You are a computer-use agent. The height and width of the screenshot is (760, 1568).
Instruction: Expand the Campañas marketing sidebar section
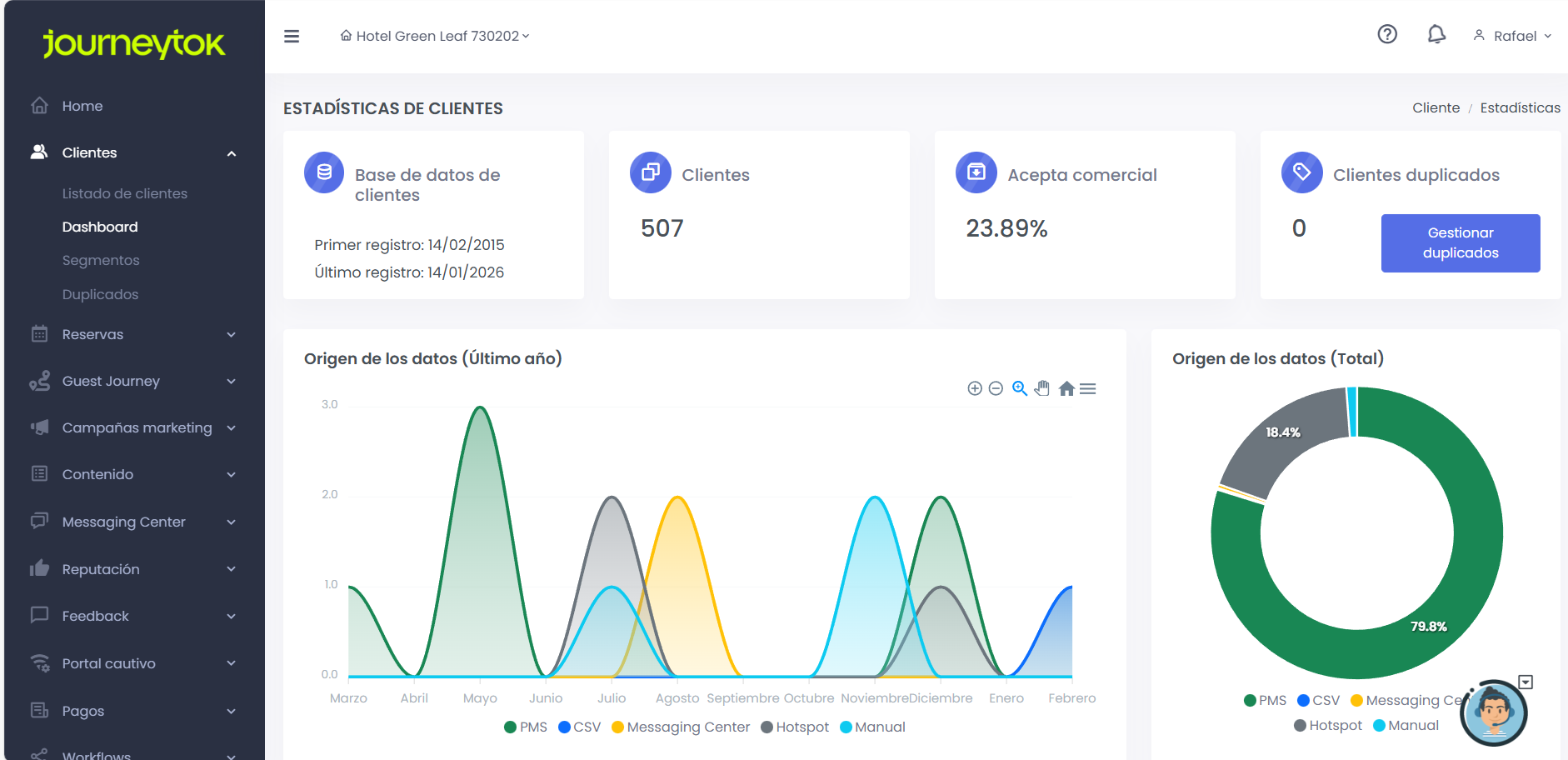point(133,427)
